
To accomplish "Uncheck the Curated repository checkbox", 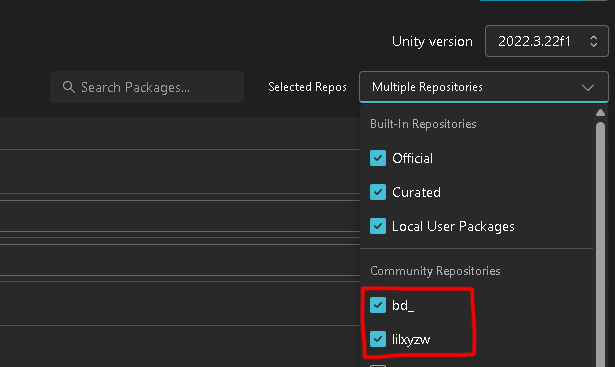I will 378,192.
